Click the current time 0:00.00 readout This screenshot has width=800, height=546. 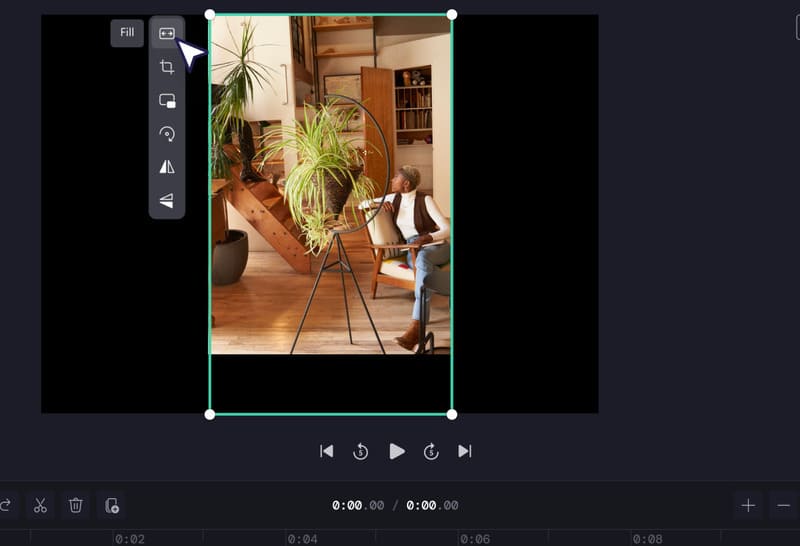coord(358,505)
